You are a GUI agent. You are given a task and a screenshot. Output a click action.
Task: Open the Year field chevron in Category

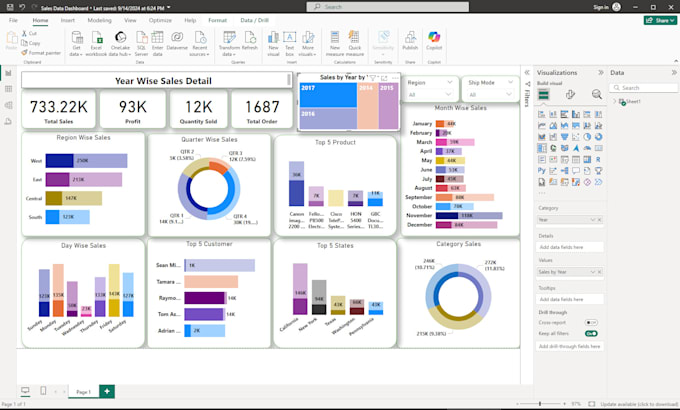(x=592, y=220)
